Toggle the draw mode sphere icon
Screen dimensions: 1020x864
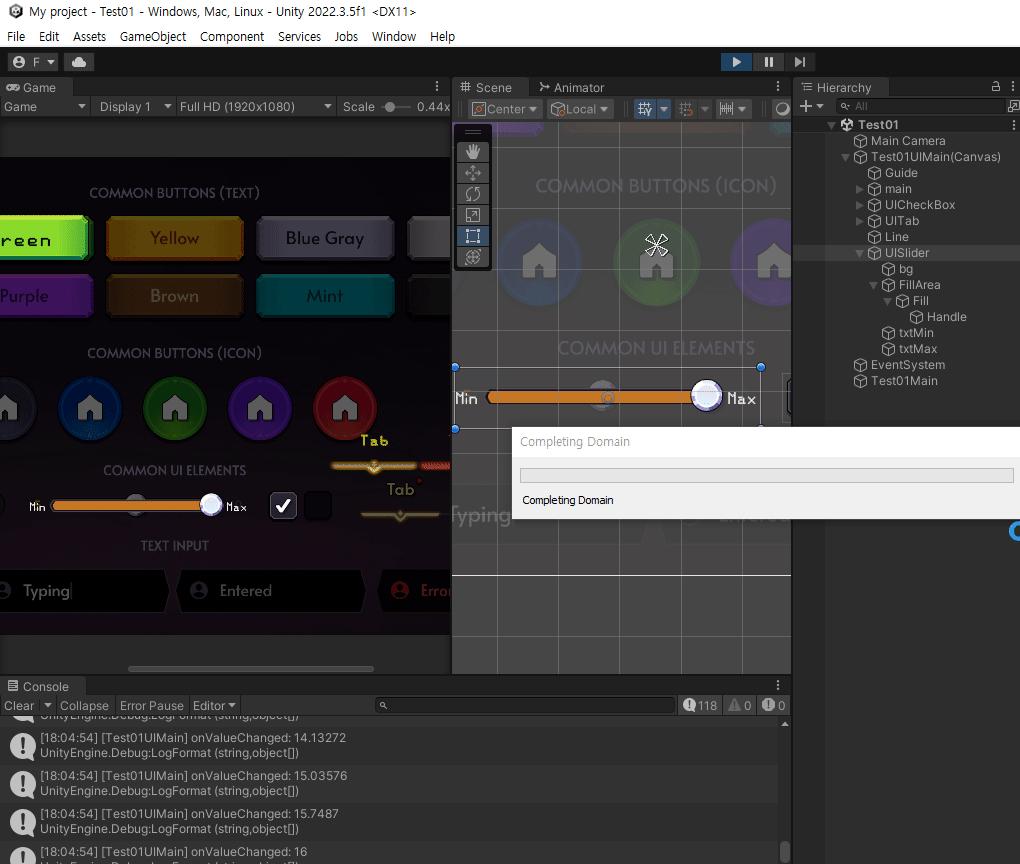click(x=782, y=109)
